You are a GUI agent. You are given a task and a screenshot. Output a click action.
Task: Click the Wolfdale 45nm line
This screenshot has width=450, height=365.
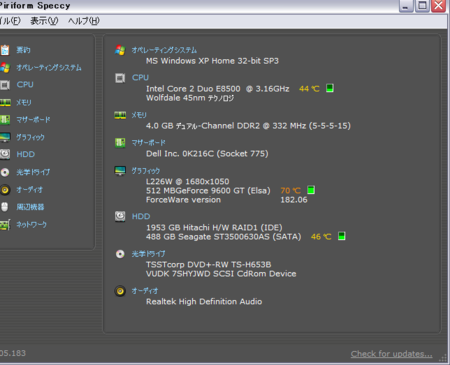coord(190,98)
